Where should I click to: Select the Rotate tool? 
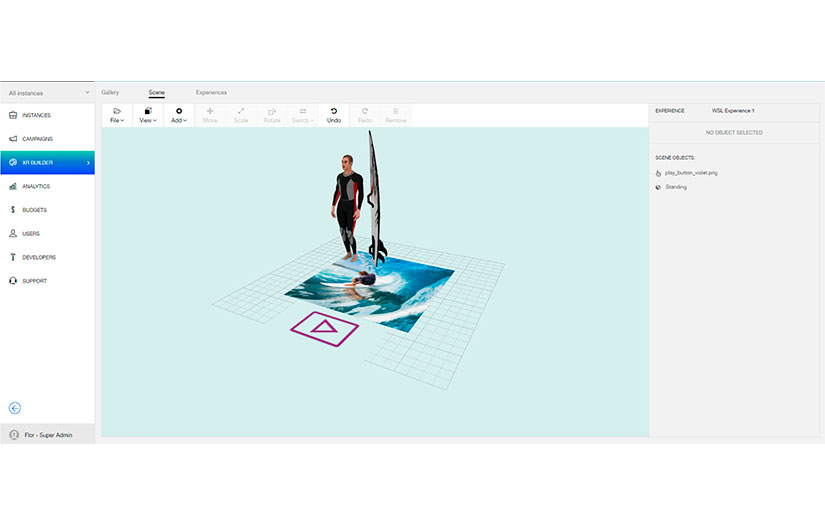pos(272,115)
